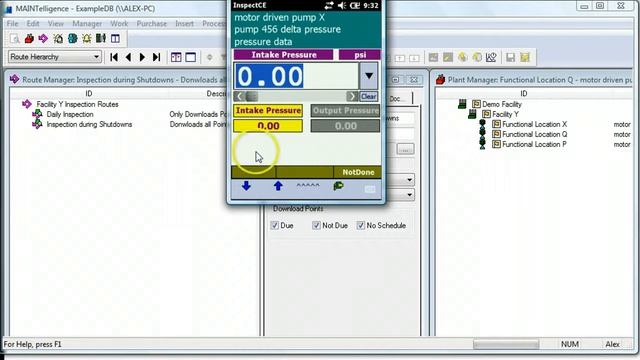Open the Work menu
Viewport: 640px width, 360px height.
(119, 24)
